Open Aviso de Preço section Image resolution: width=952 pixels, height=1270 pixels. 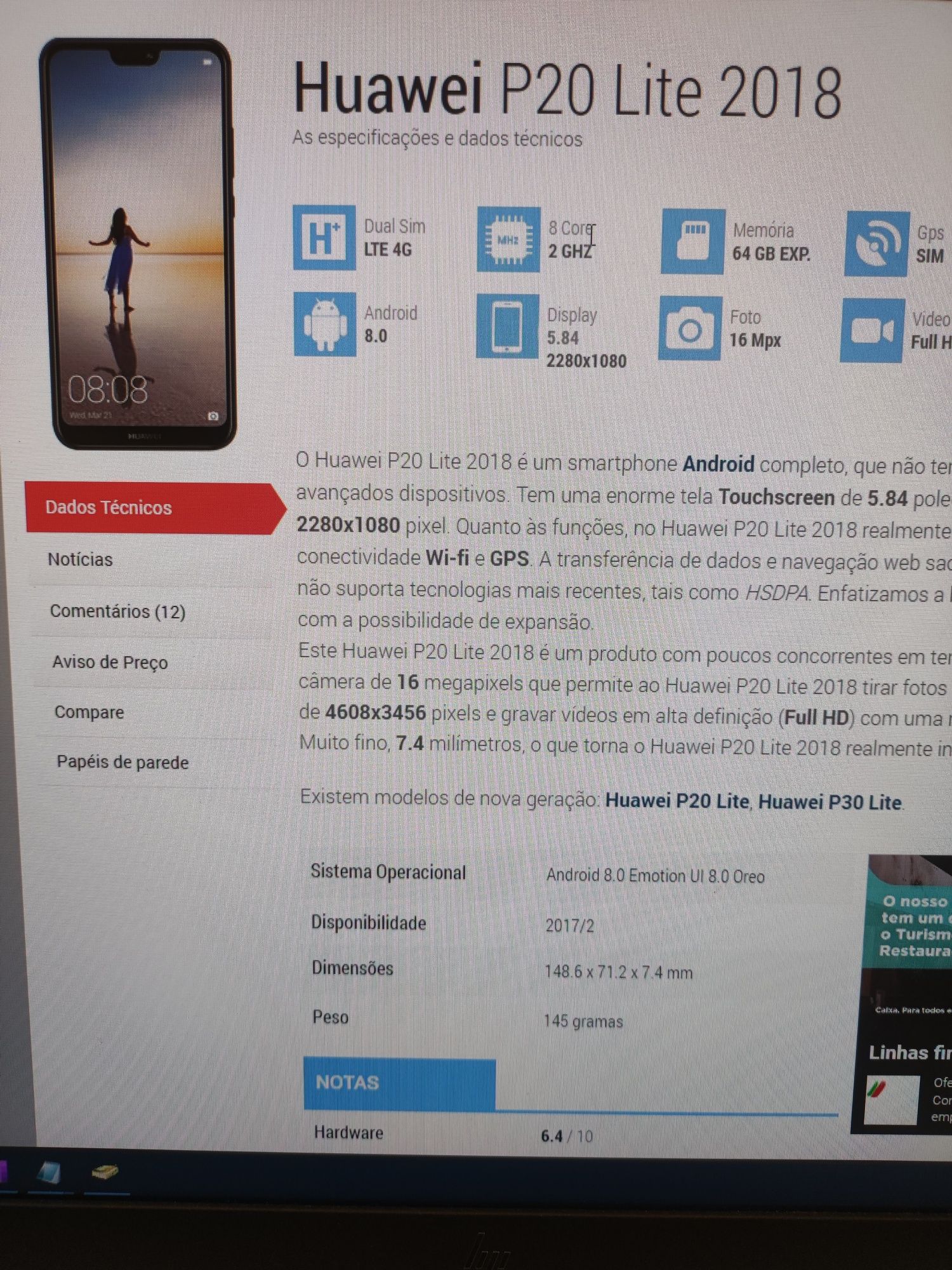point(110,662)
